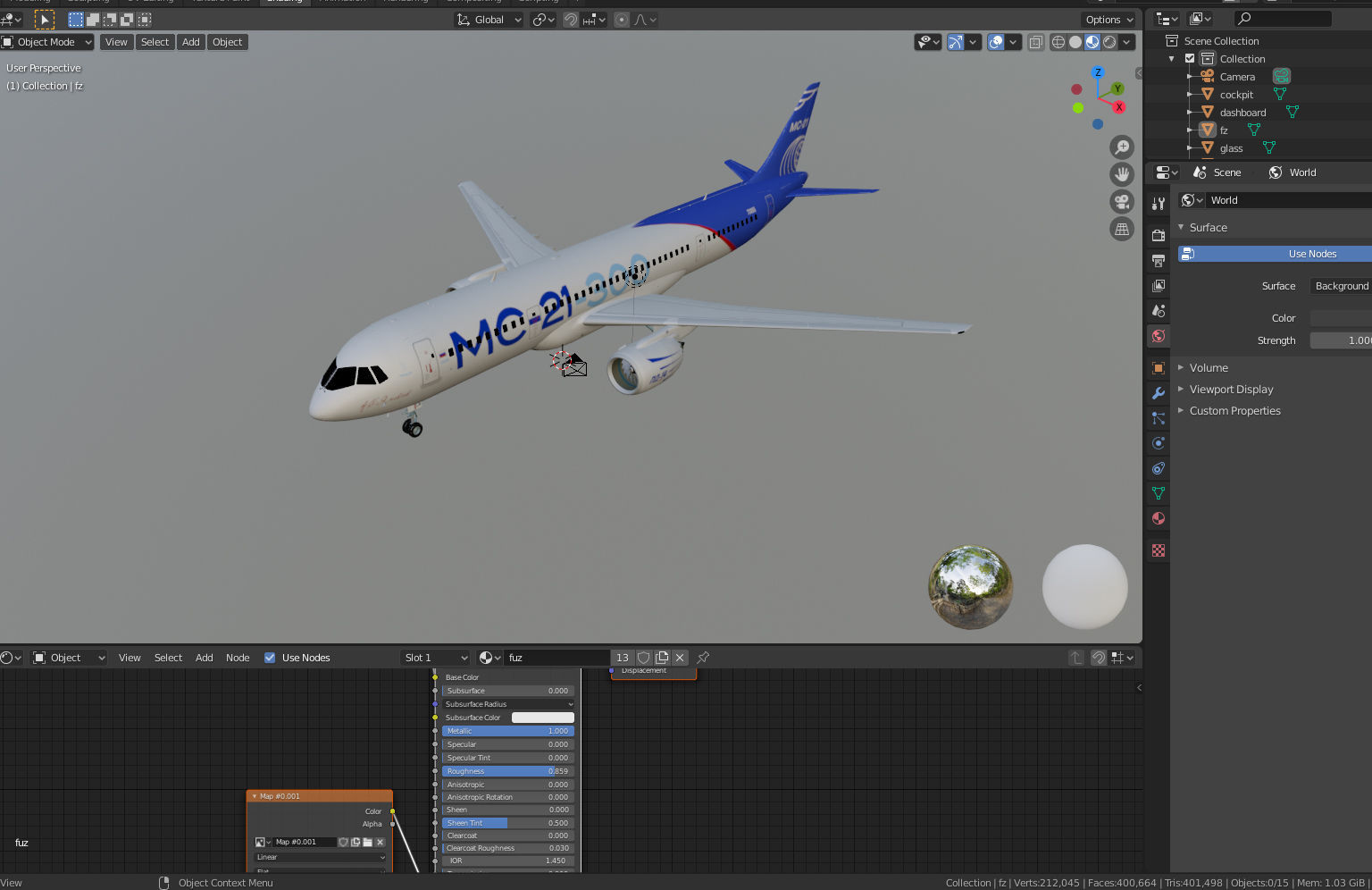Toggle snapping magnet icon
1372x890 pixels.
tap(570, 20)
